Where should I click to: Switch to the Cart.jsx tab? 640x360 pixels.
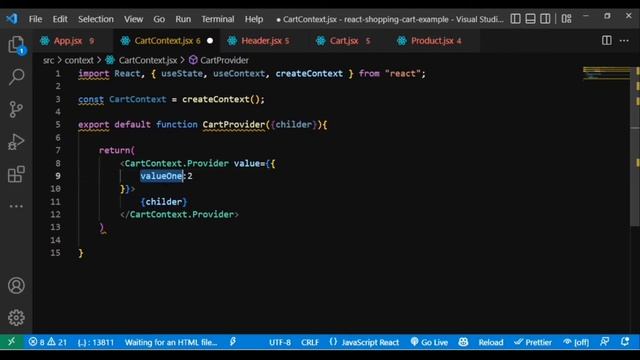point(349,40)
